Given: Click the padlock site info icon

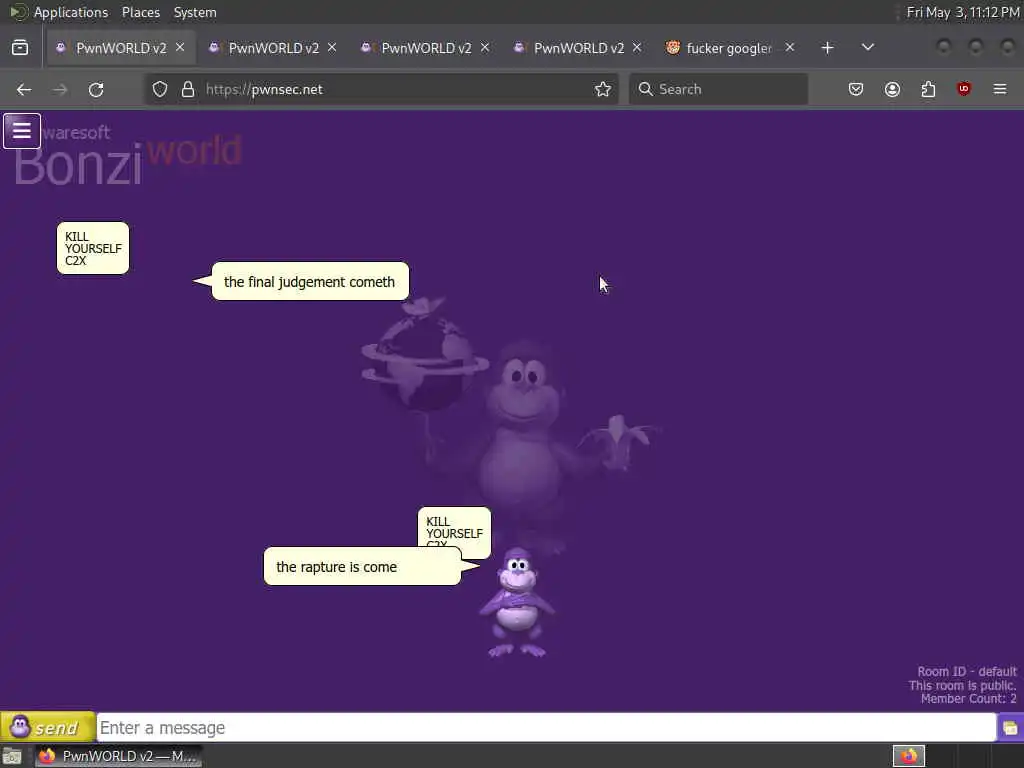Looking at the screenshot, I should point(188,89).
